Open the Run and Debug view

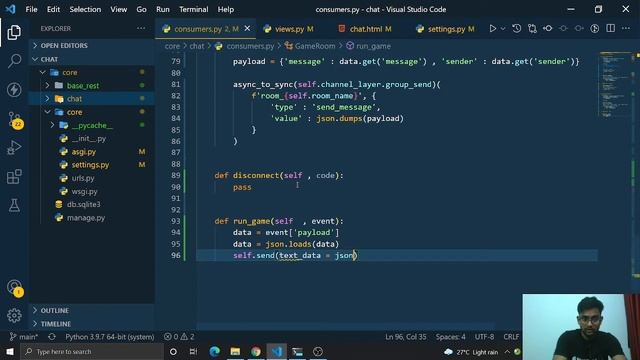click(x=14, y=147)
